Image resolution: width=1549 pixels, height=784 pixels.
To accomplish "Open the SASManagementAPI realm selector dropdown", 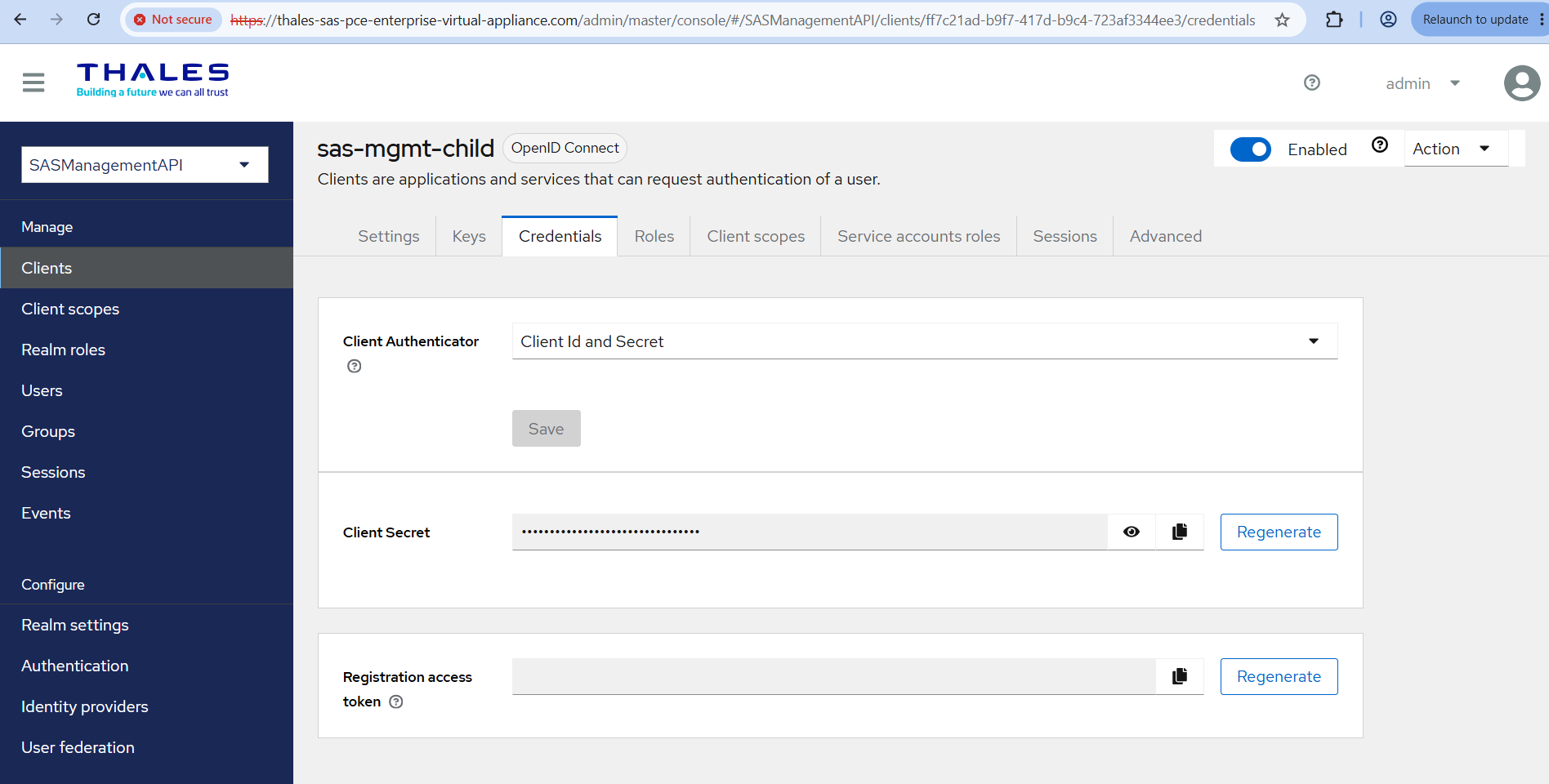I will (x=145, y=165).
